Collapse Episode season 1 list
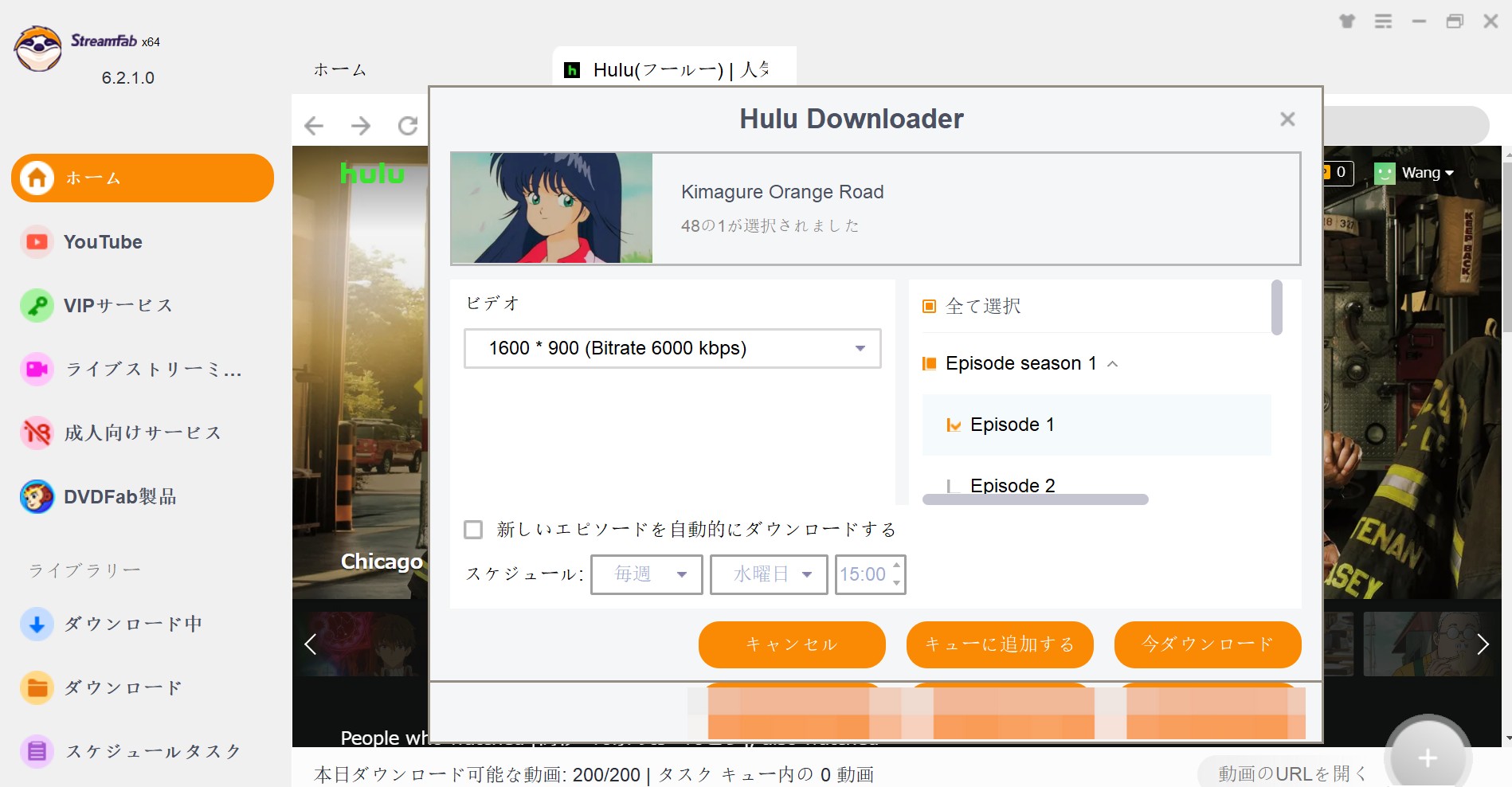Viewport: 1512px width, 787px height. [x=1113, y=364]
